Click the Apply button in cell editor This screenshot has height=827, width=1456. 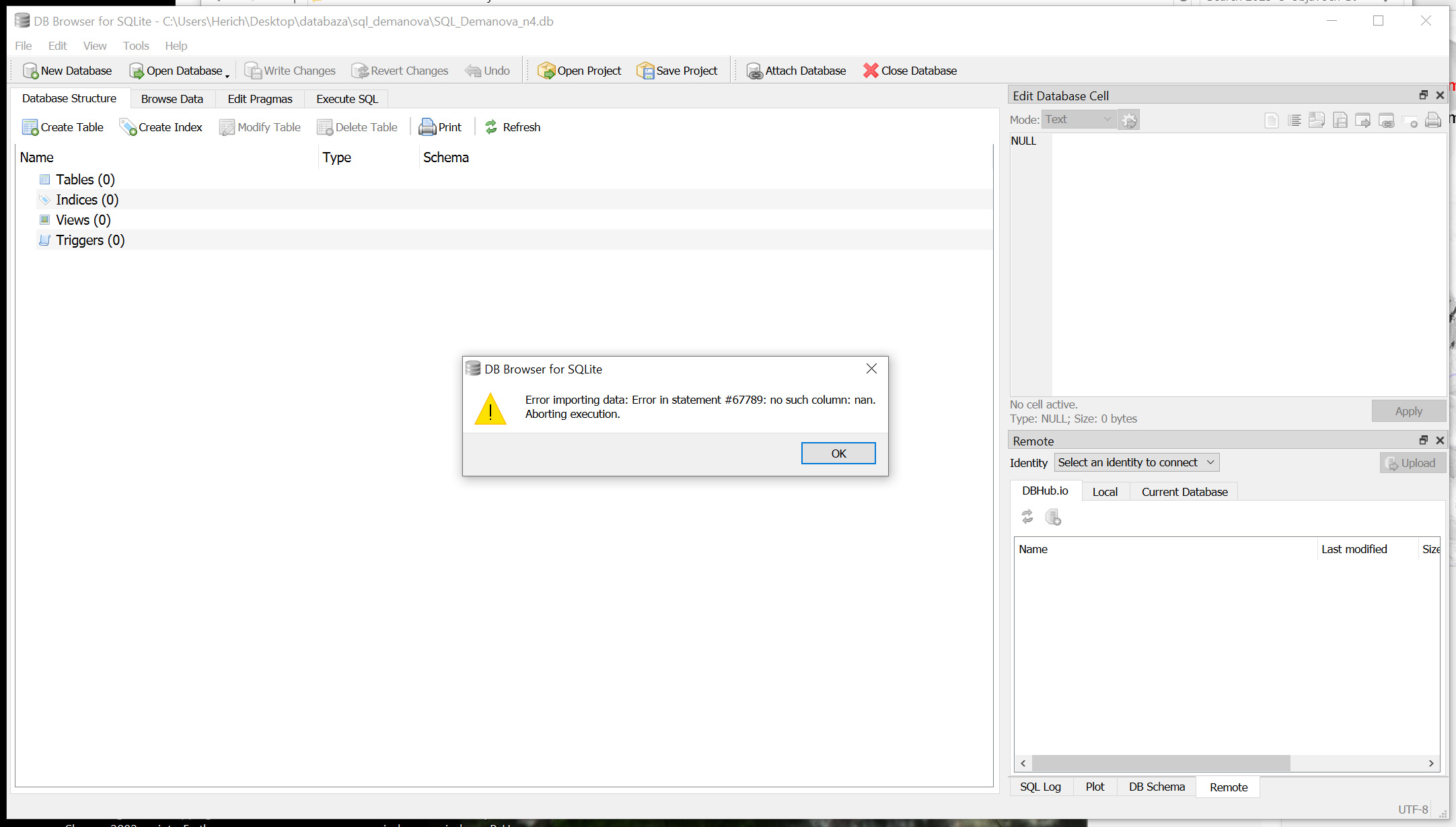coord(1408,411)
